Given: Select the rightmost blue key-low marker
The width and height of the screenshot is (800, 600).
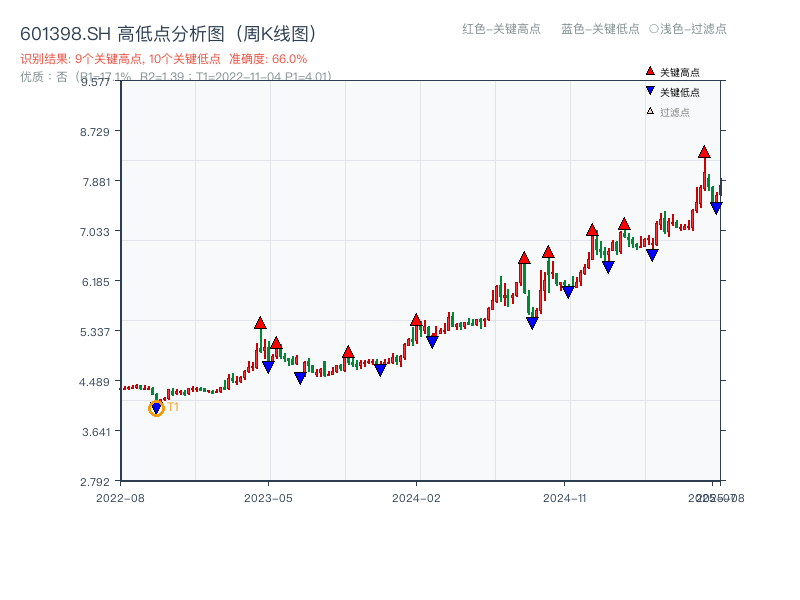Looking at the screenshot, I should (716, 207).
